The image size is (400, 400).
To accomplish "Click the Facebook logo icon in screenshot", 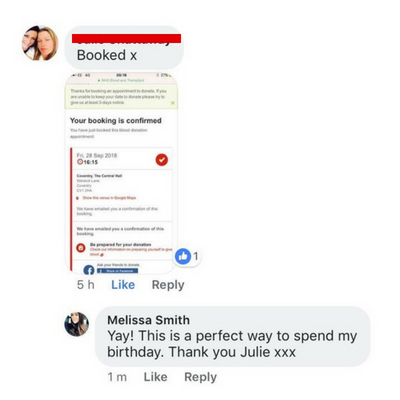I will 89,270.
